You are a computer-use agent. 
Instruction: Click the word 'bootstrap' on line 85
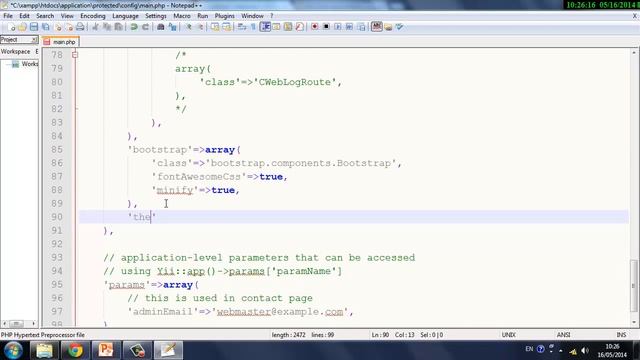point(160,150)
